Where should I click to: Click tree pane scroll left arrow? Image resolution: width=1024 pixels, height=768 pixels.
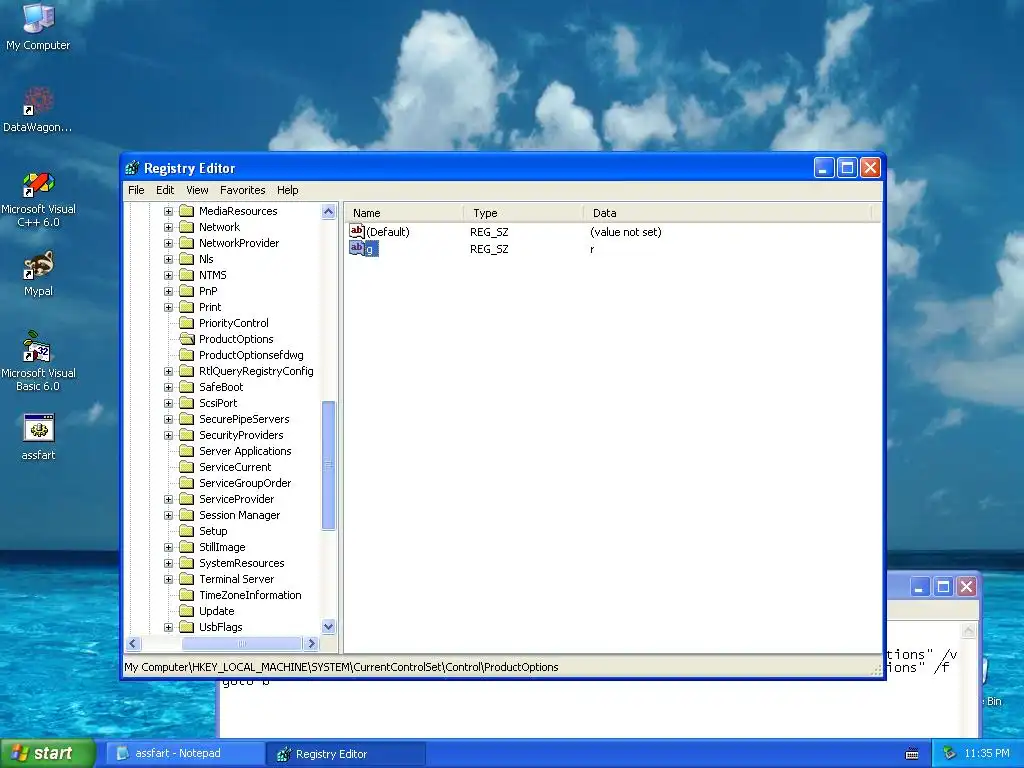click(x=133, y=643)
